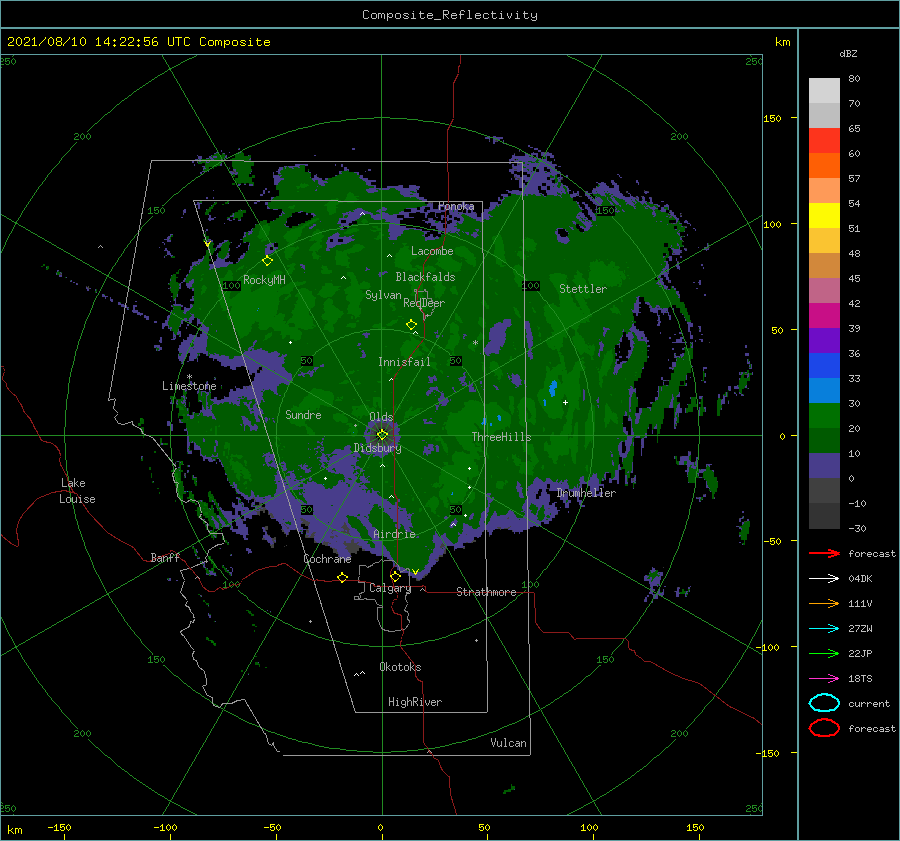Select the yellow 51-54 dBZ swatch

[x=824, y=216]
